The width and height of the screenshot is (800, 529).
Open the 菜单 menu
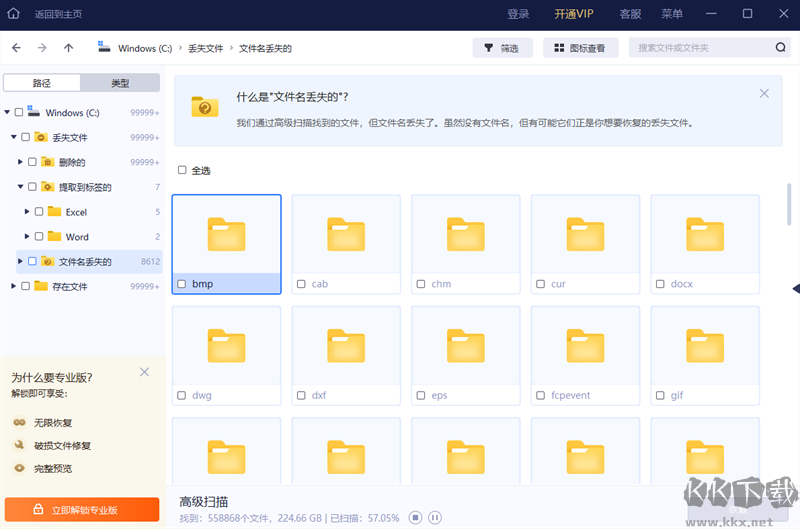(671, 14)
